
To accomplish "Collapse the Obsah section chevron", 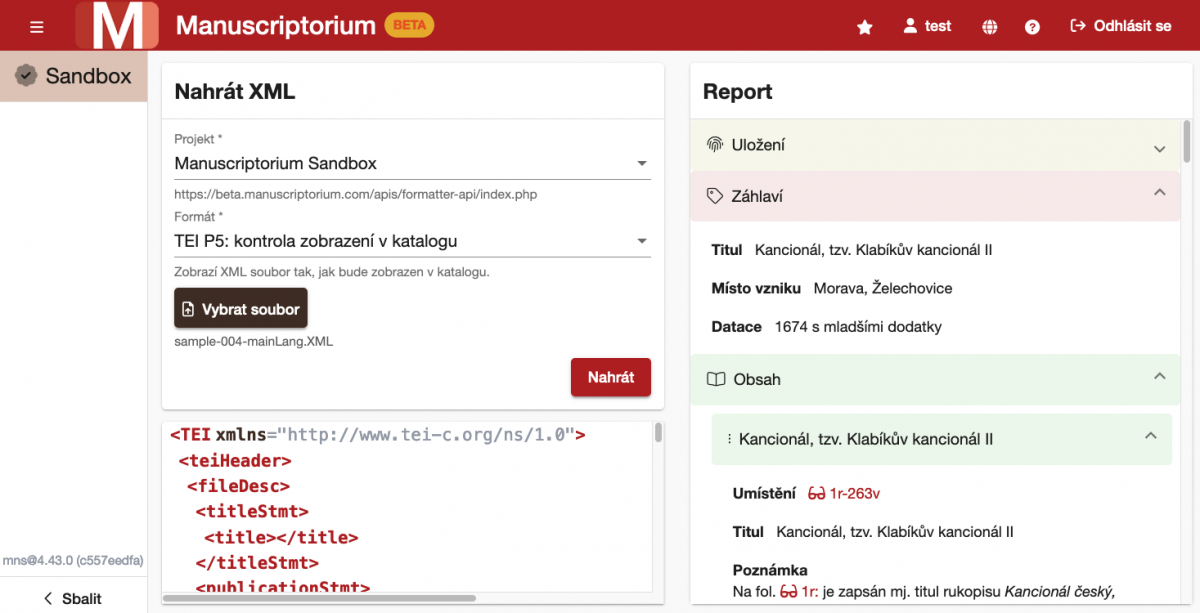I will tap(1160, 375).
